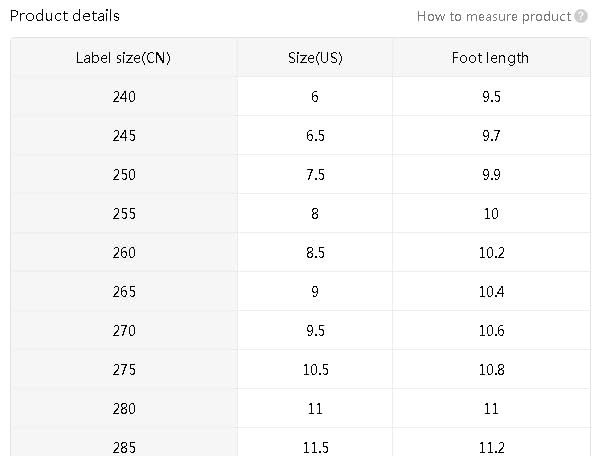Select the Size(US) column header

click(x=315, y=57)
